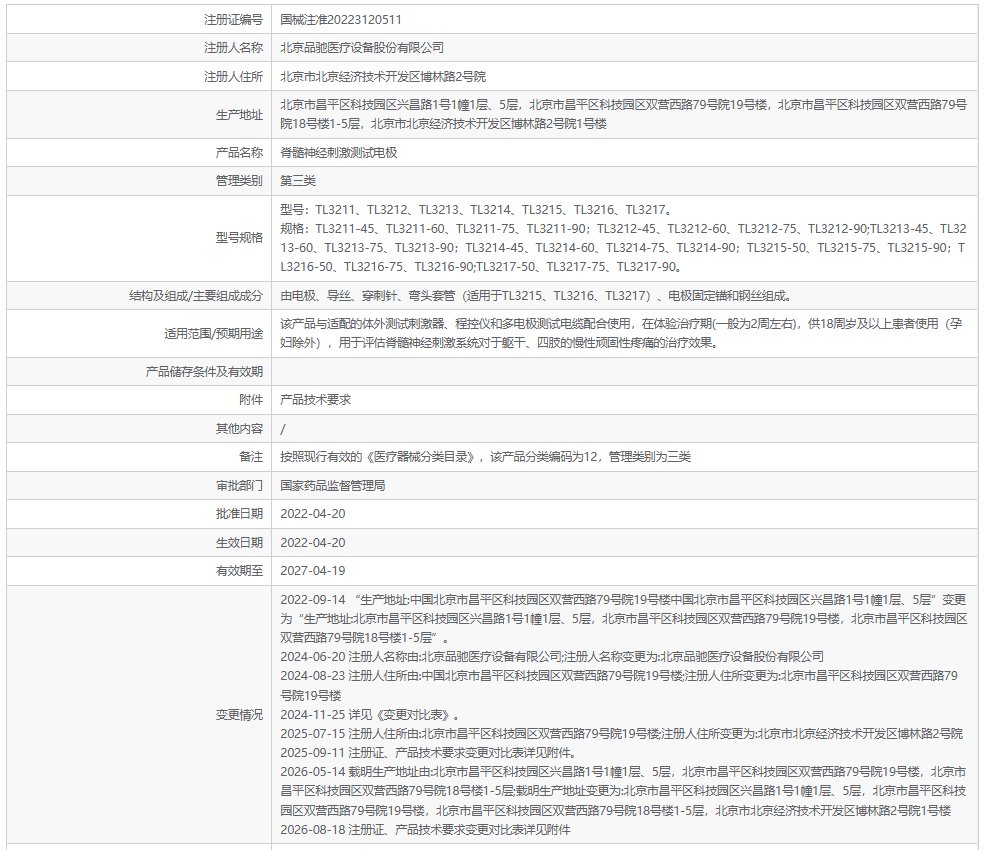
Task: Select expiry date 2027-04-19
Action: (313, 571)
